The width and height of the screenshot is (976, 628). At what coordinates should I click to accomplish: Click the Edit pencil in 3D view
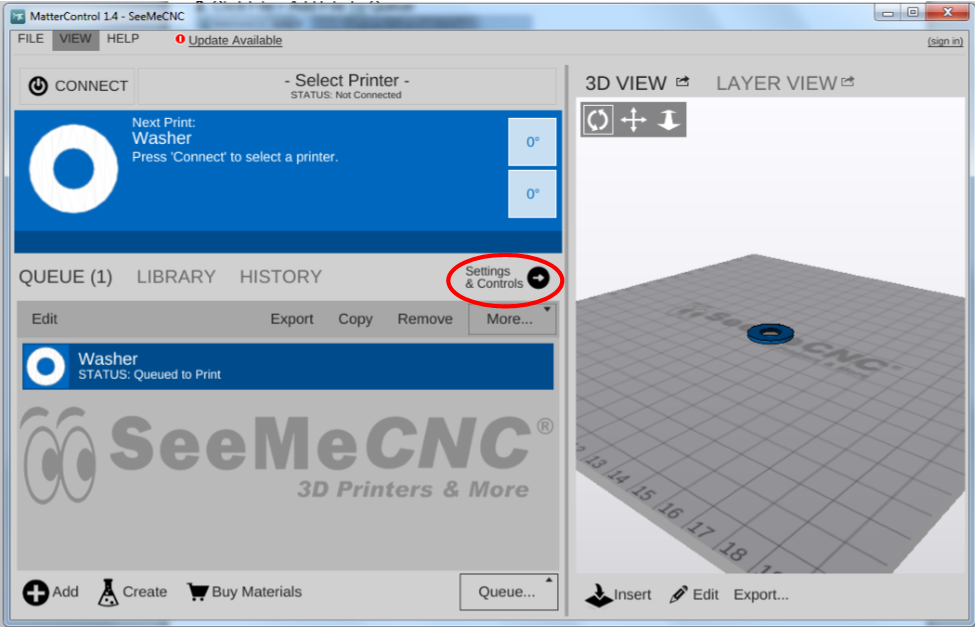click(679, 594)
